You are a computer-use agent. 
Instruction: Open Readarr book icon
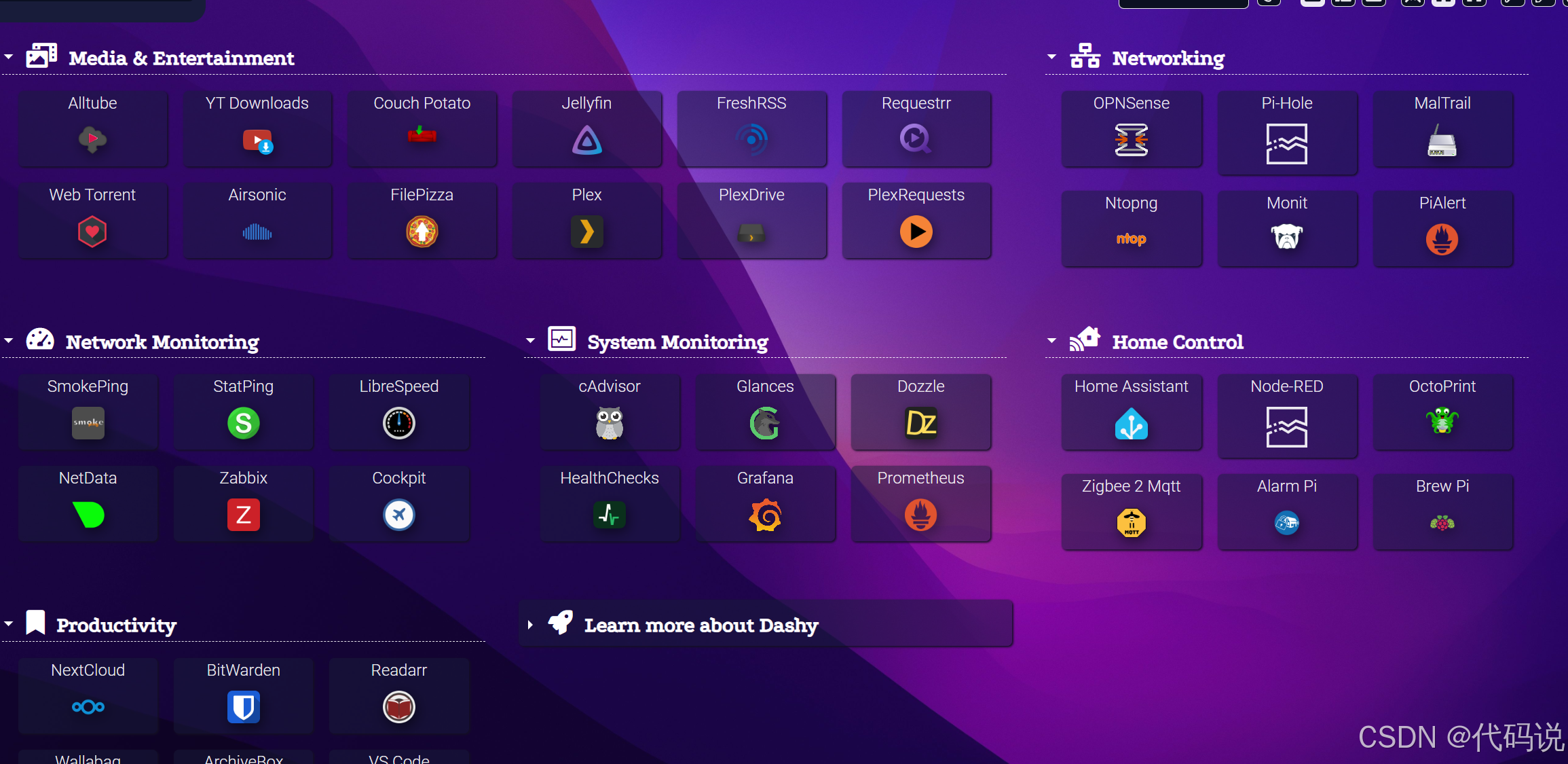click(398, 707)
